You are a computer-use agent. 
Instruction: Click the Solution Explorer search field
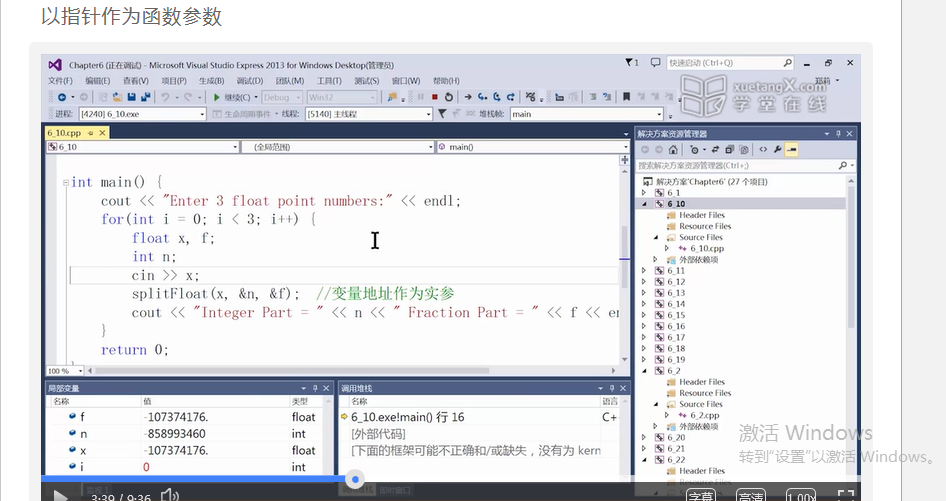click(746, 165)
